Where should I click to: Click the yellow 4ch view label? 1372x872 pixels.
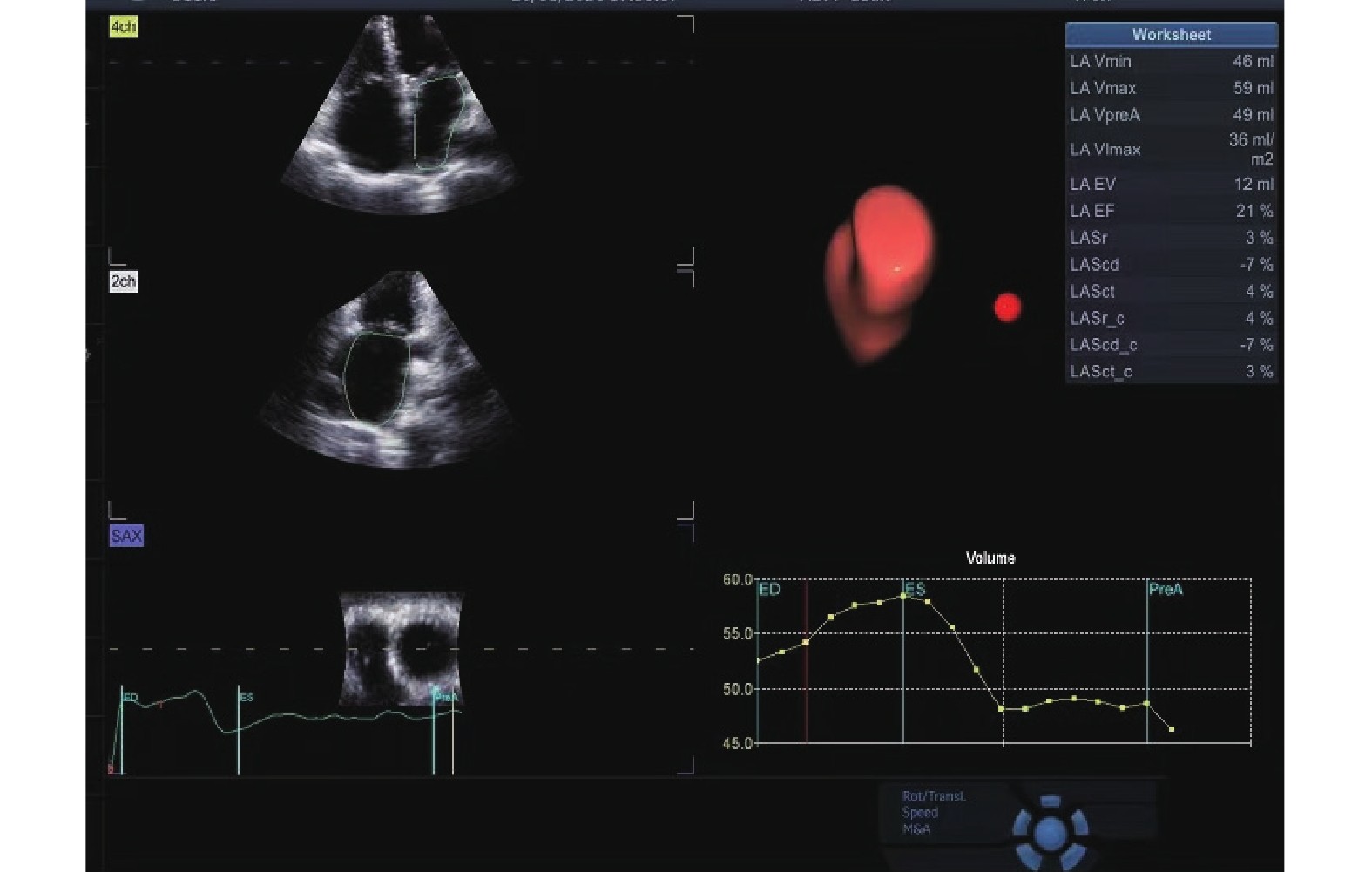123,27
